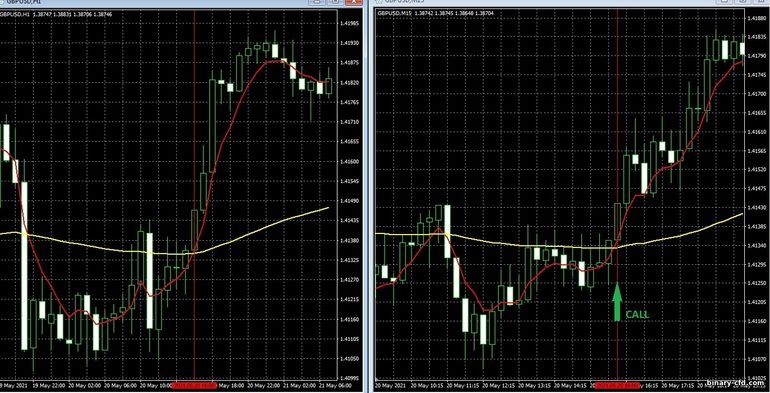This screenshot has width=770, height=393.
Task: Click time label 20 May 12:15
Action: click(499, 386)
